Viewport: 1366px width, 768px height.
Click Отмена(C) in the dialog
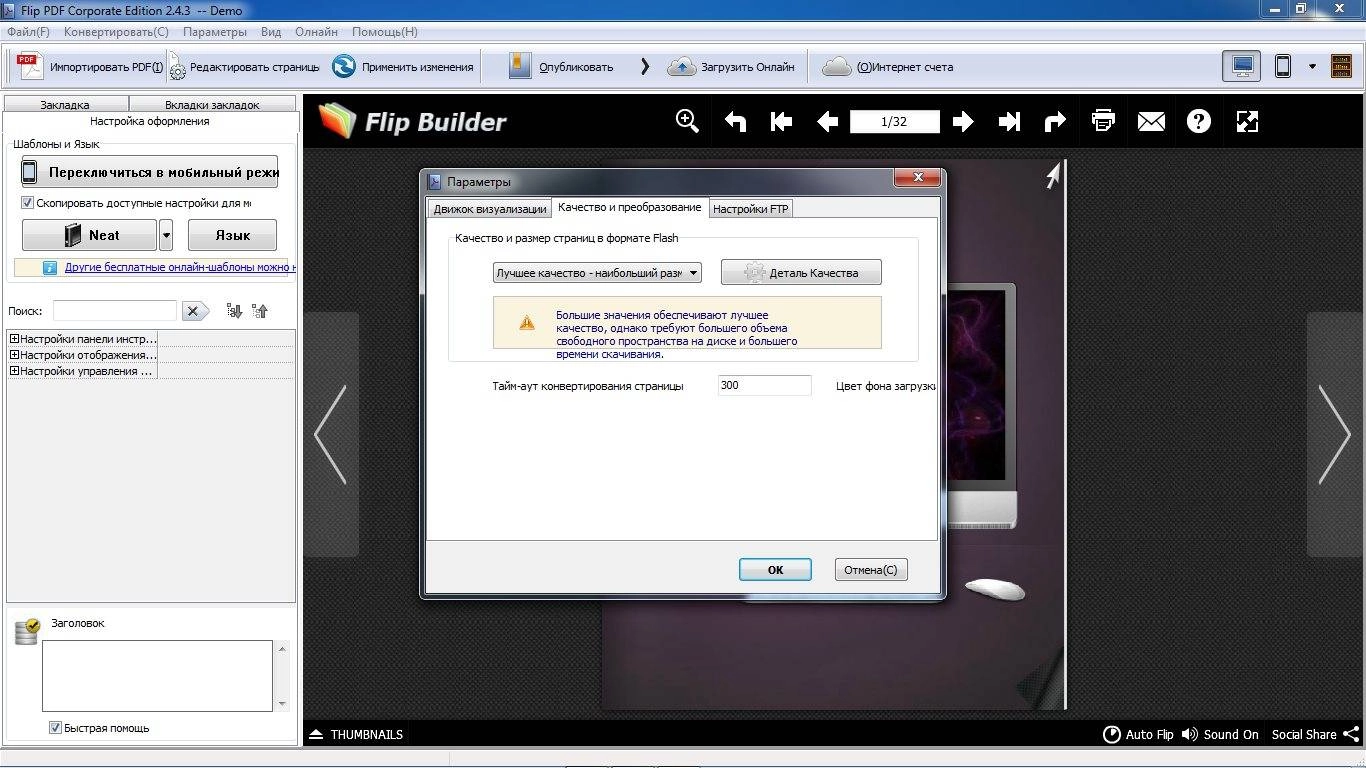(870, 569)
